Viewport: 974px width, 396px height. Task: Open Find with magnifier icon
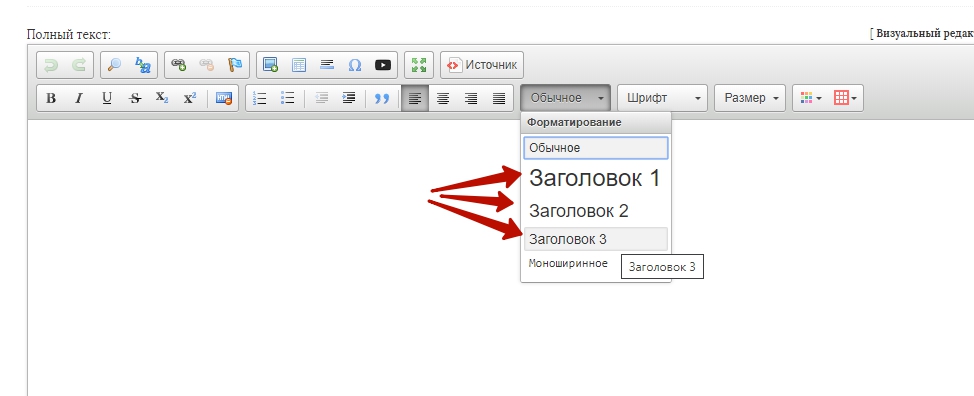115,65
